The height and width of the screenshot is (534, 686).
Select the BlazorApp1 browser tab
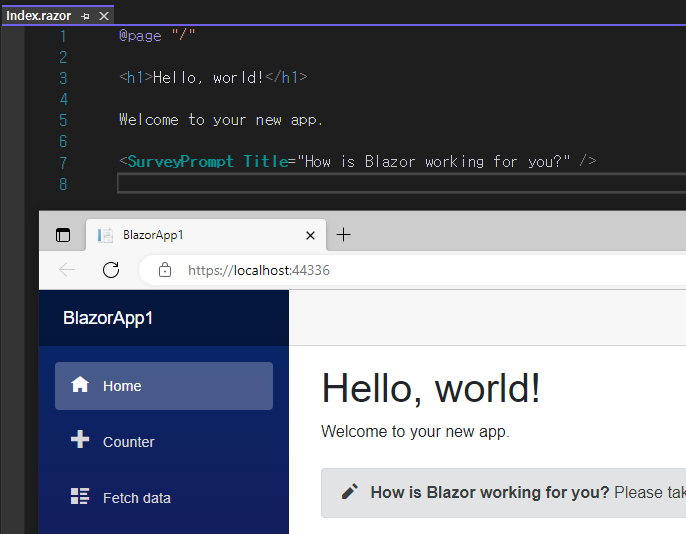point(206,235)
